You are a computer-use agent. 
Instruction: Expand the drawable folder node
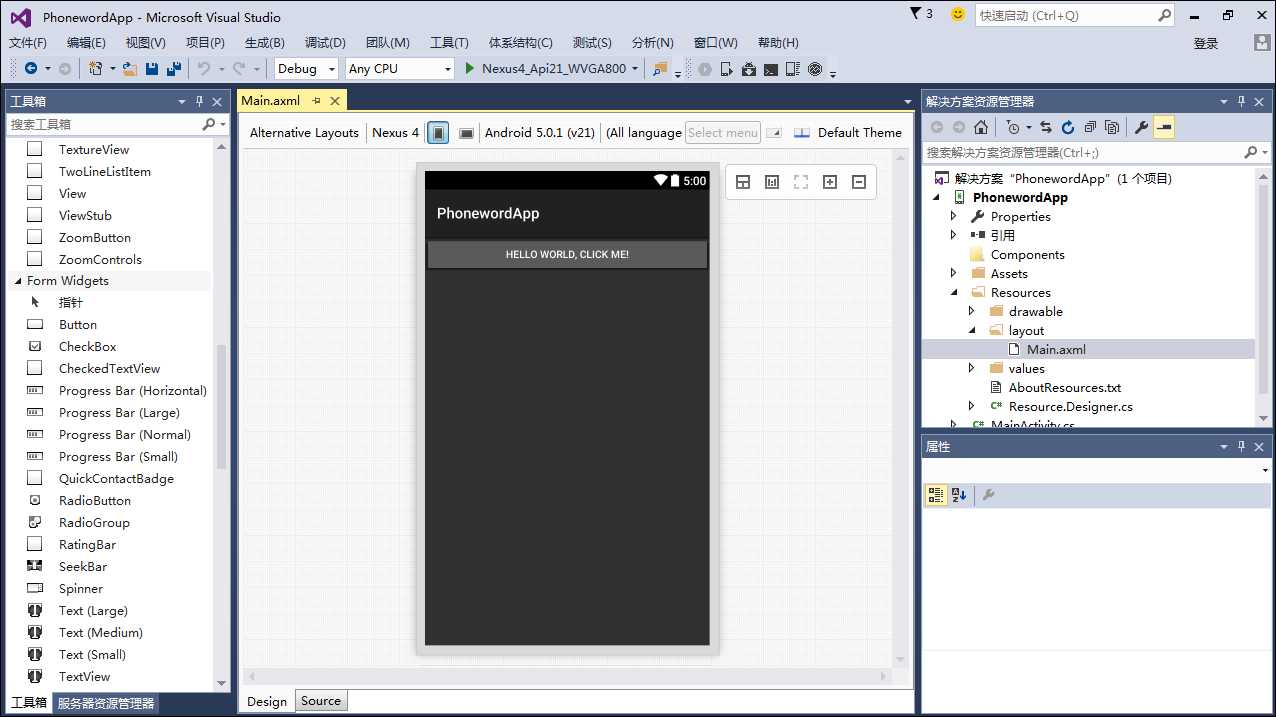(971, 312)
